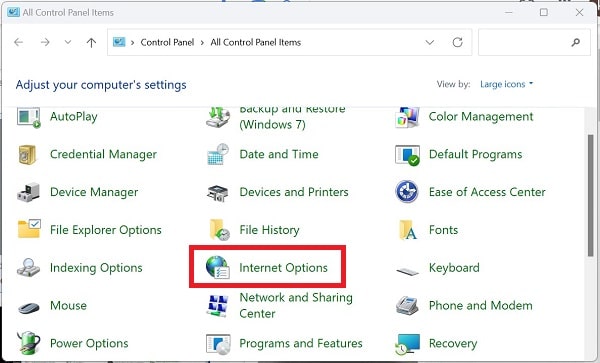
Task: Open the File Explorer Options link
Action: click(106, 230)
